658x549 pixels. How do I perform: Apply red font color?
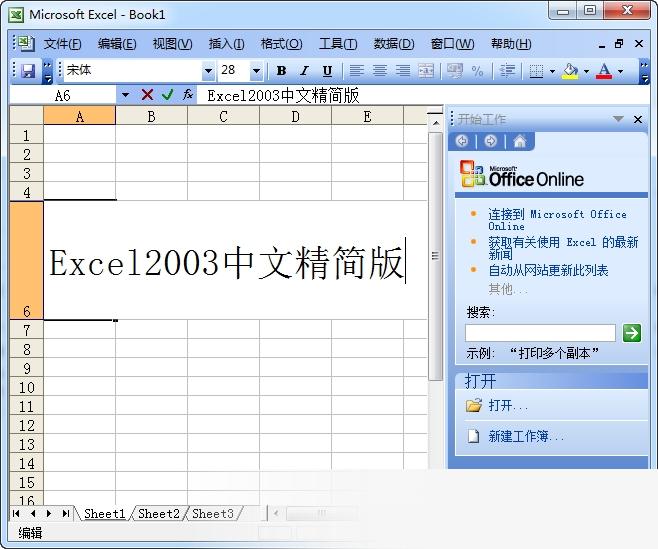(x=604, y=71)
